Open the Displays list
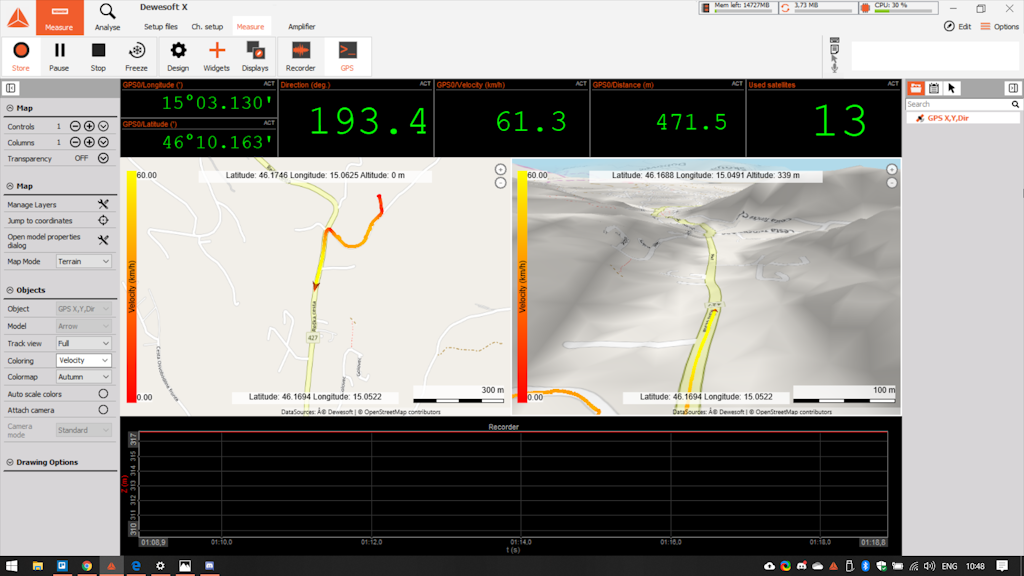This screenshot has width=1024, height=576. [x=255, y=56]
